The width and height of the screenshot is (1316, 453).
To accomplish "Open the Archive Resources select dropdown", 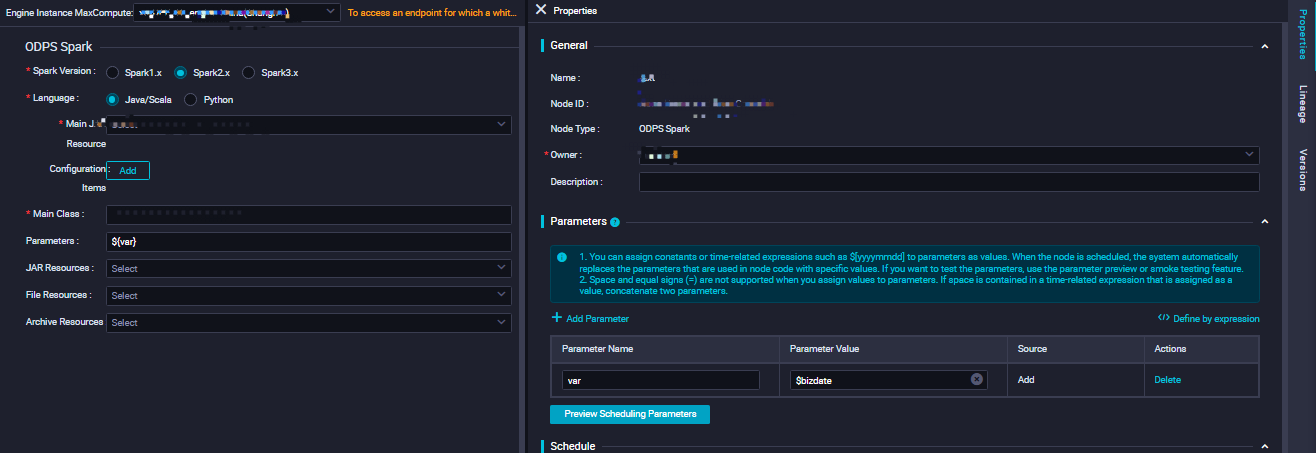I will tap(309, 322).
